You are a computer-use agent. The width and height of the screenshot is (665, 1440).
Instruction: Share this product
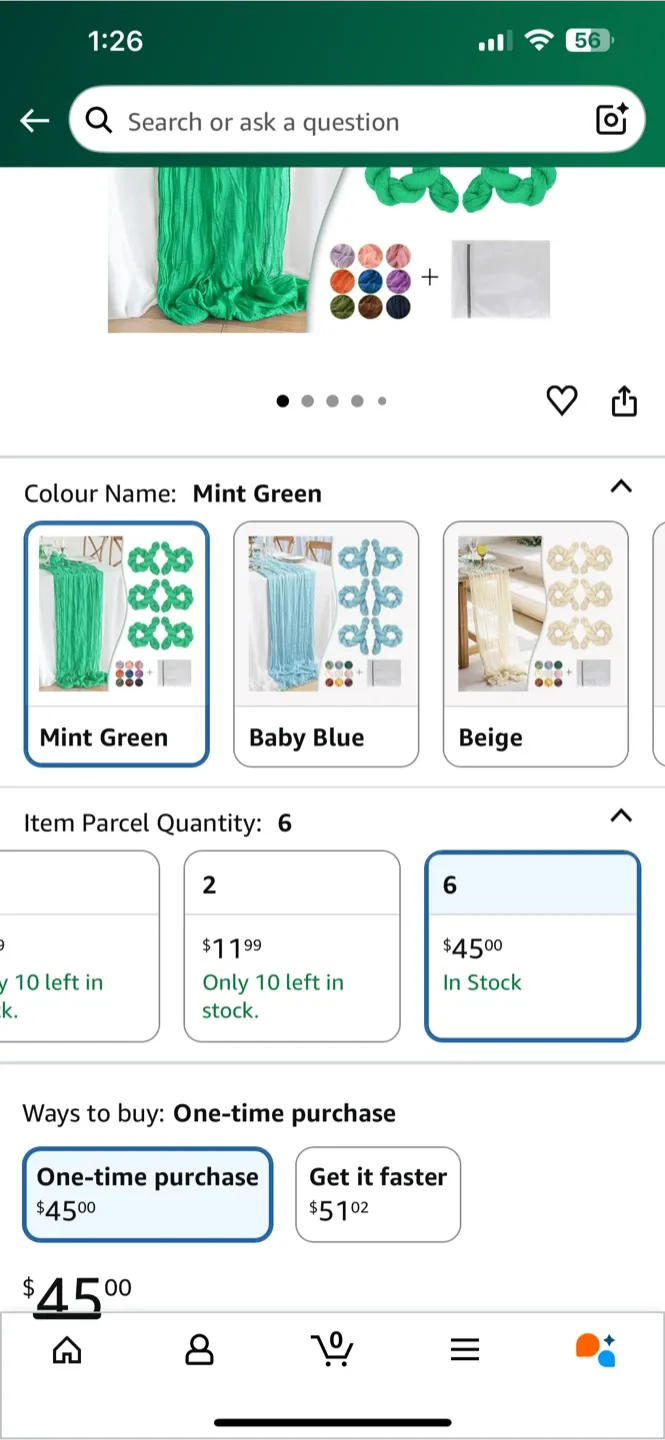623,400
